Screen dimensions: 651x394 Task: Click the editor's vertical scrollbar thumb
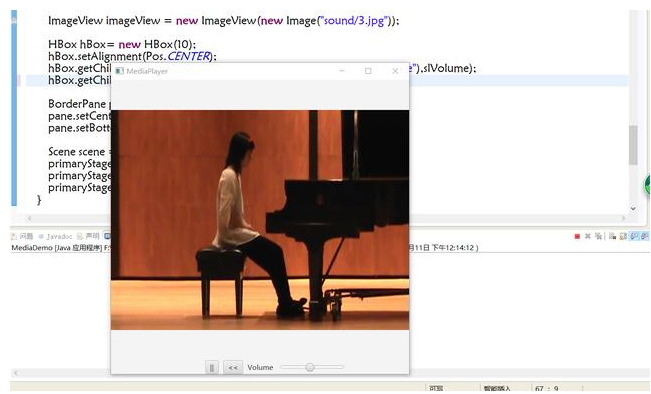[x=633, y=145]
